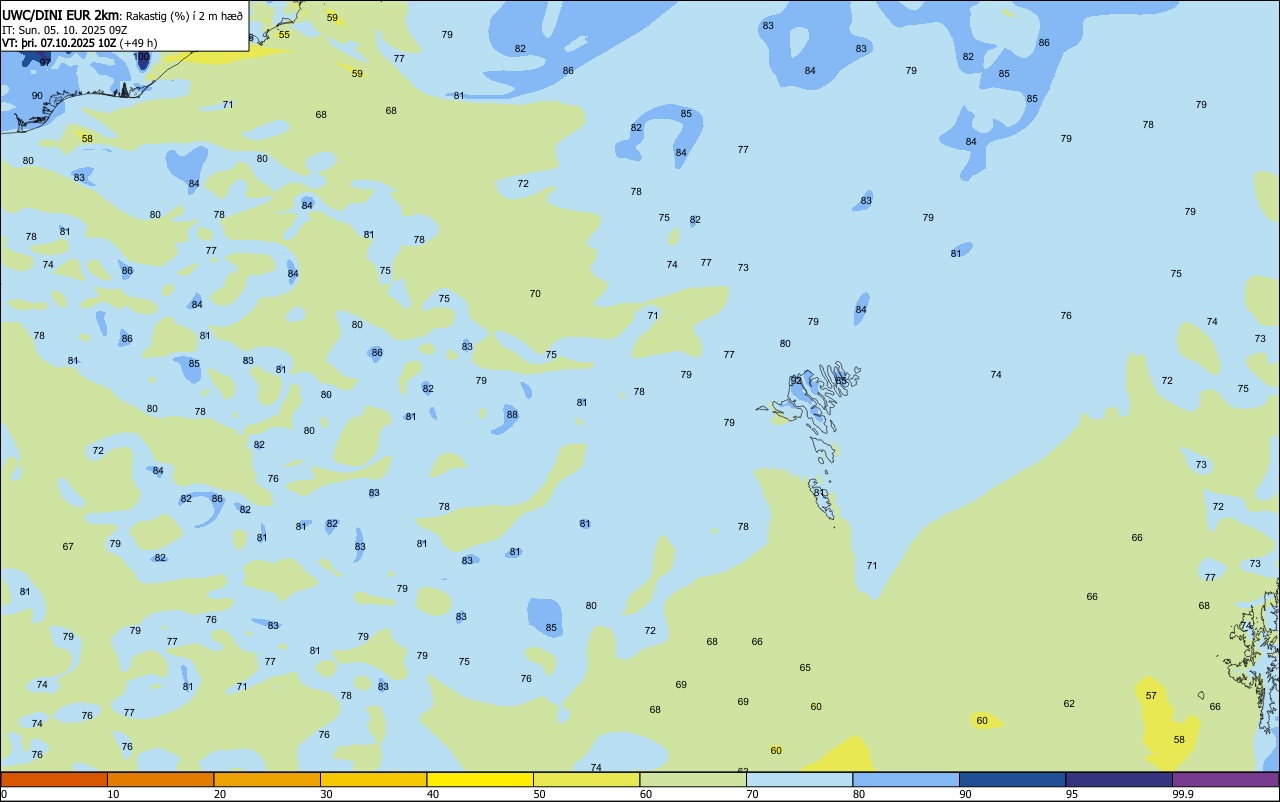Screen dimensions: 1280x802
Task: Select the purple legend swatch after 99.9
Action: pos(1225,779)
